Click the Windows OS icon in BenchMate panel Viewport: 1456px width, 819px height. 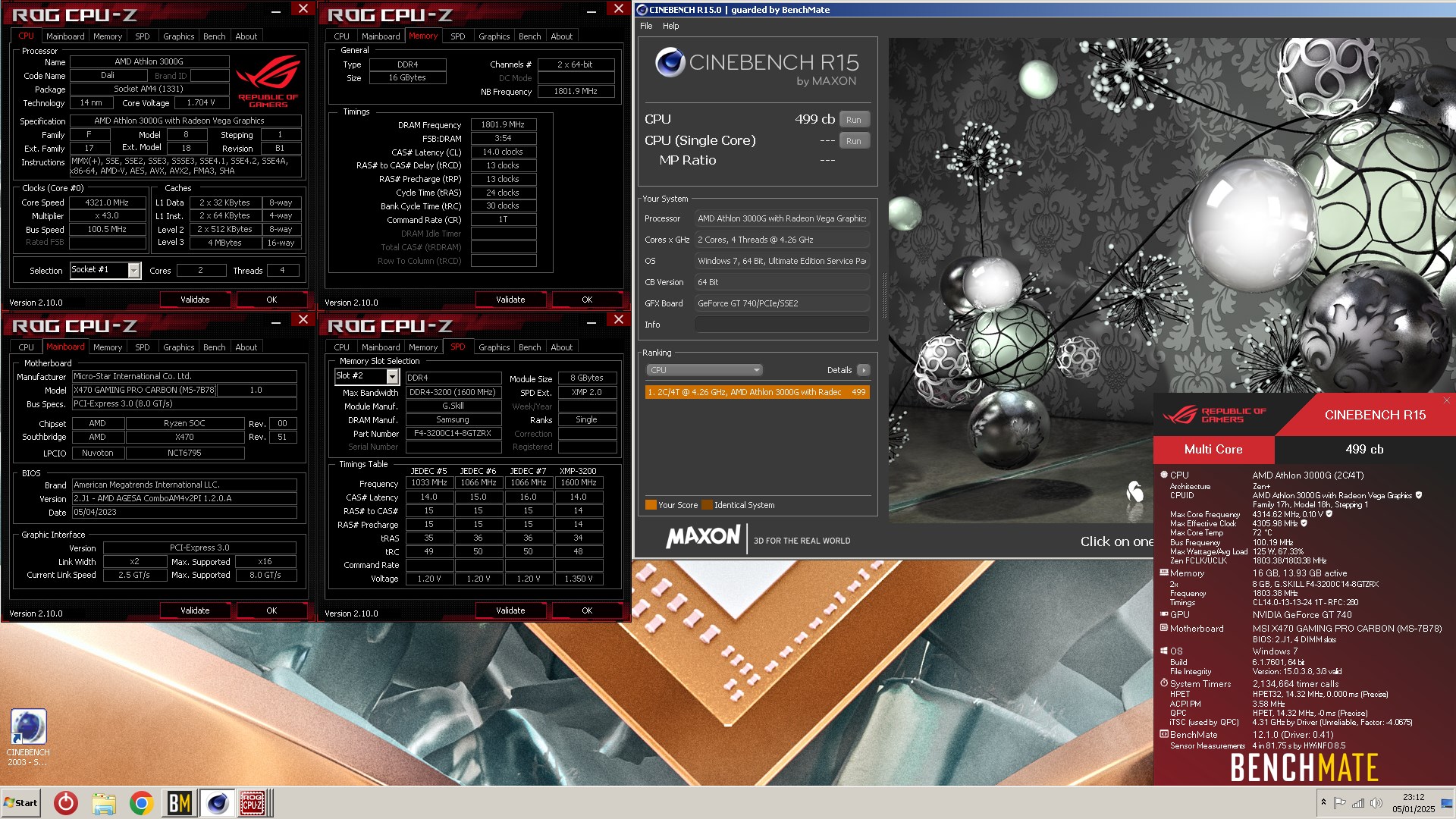click(x=1164, y=651)
